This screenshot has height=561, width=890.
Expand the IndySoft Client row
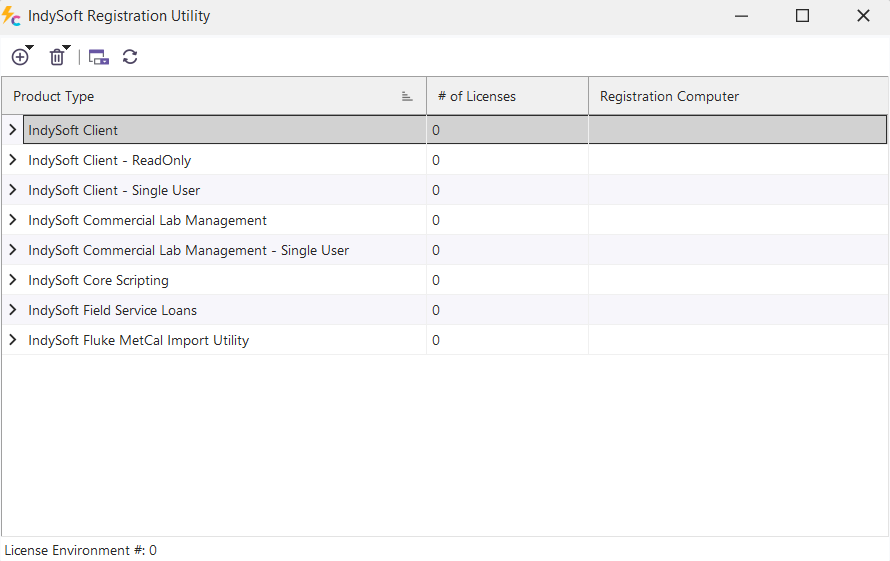tap(13, 130)
